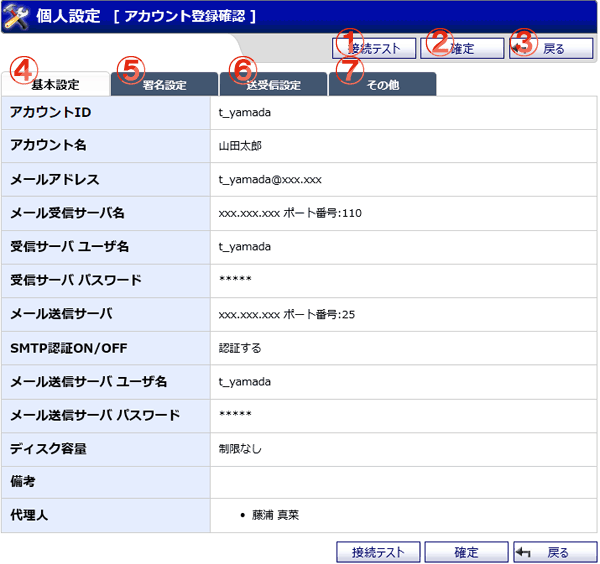
Task: Click the sending server value with port 25
Action: (287, 315)
